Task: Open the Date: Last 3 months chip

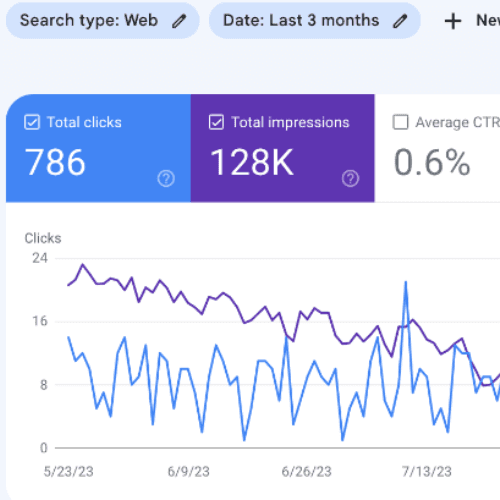Action: 315,21
